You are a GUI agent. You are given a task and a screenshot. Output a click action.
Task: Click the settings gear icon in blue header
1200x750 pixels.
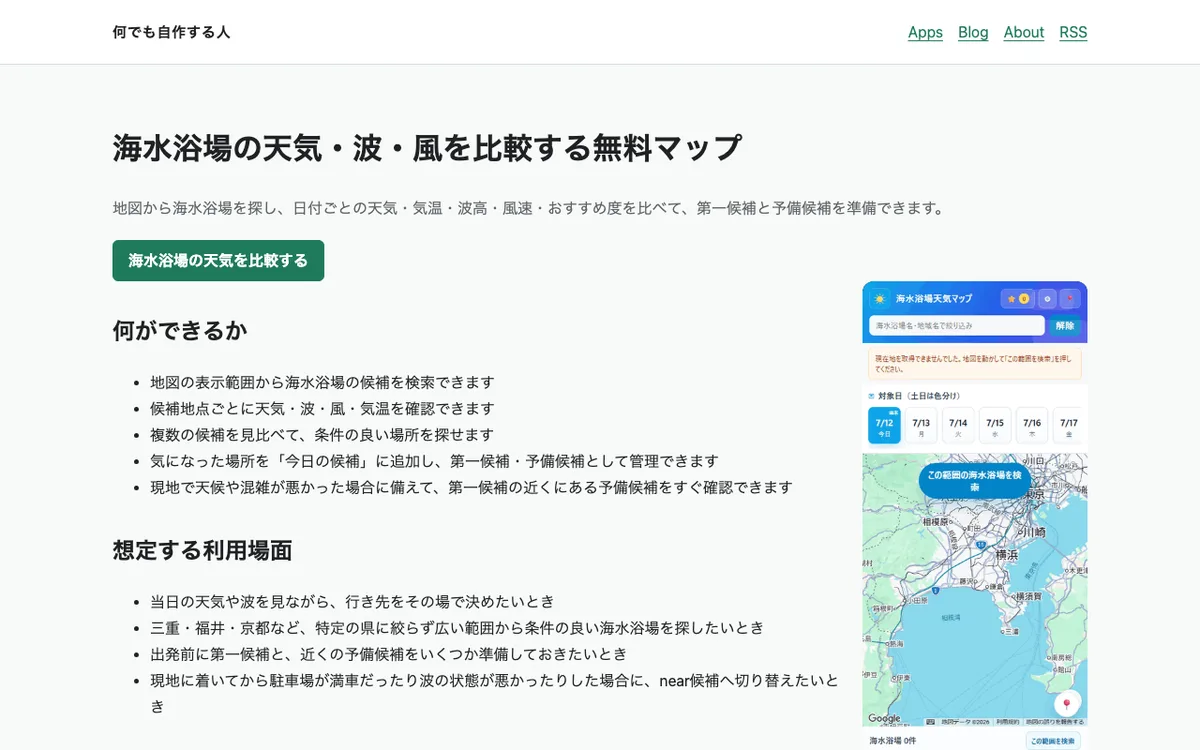pos(1047,299)
